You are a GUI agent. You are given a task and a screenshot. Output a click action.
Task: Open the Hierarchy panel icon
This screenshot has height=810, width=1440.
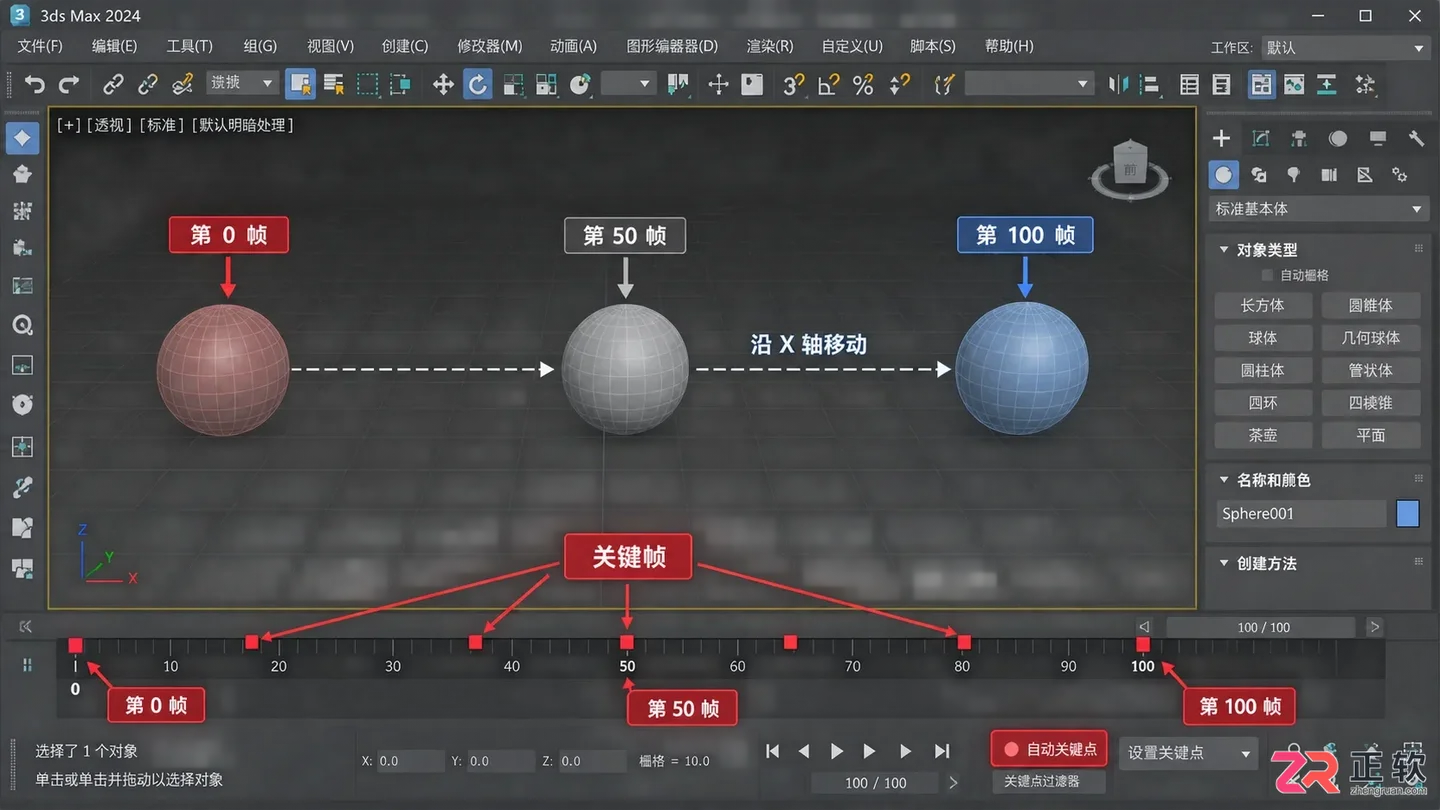(1299, 138)
